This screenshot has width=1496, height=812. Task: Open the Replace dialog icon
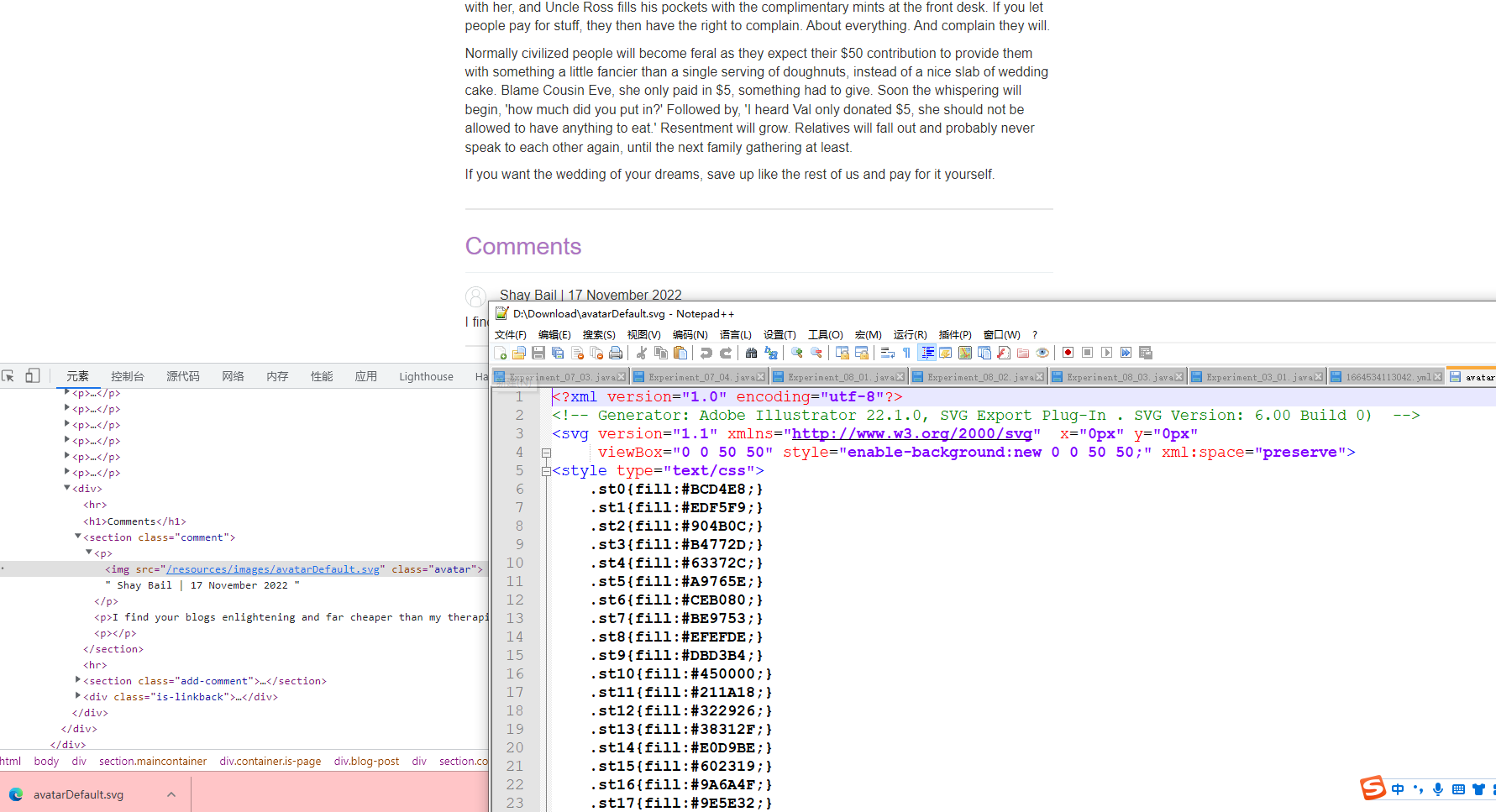coord(771,353)
